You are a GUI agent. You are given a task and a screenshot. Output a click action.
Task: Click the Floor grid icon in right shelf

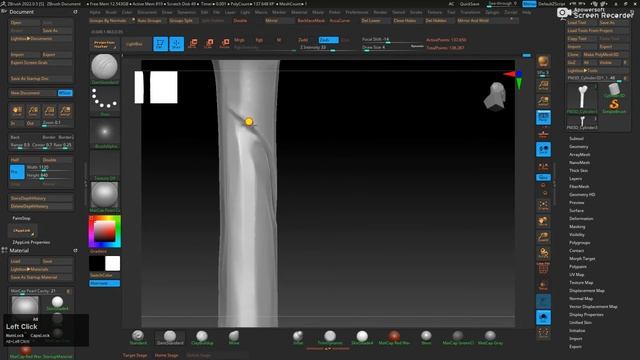click(x=543, y=133)
